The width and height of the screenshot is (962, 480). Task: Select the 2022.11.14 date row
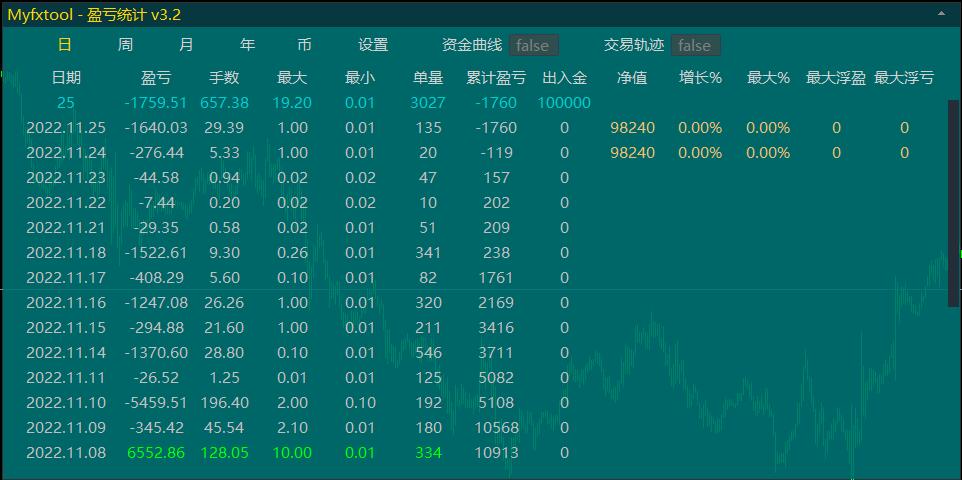(x=66, y=352)
